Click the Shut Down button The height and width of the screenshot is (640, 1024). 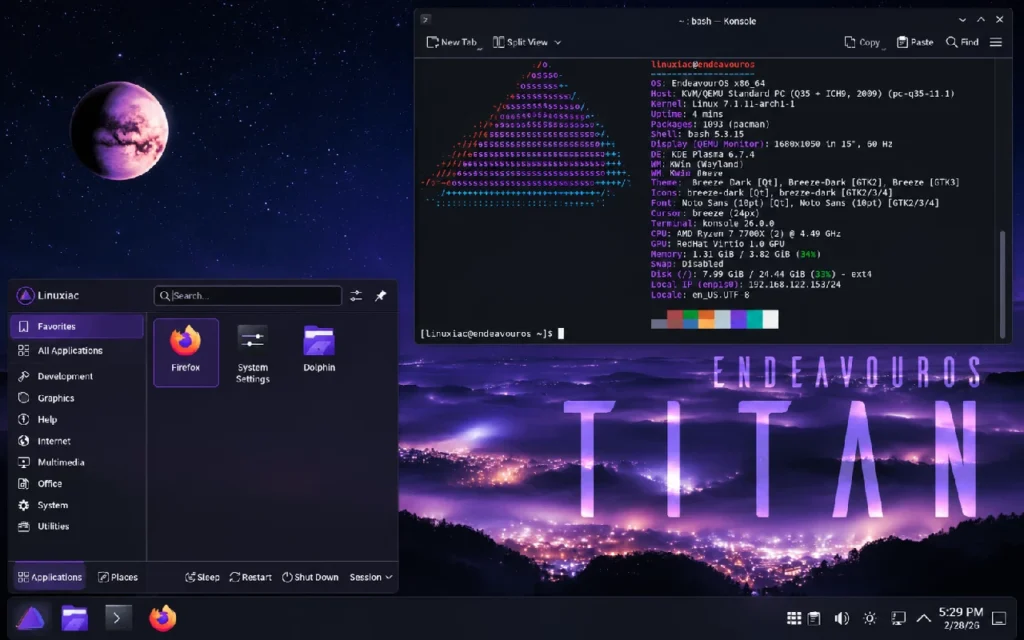[x=310, y=577]
